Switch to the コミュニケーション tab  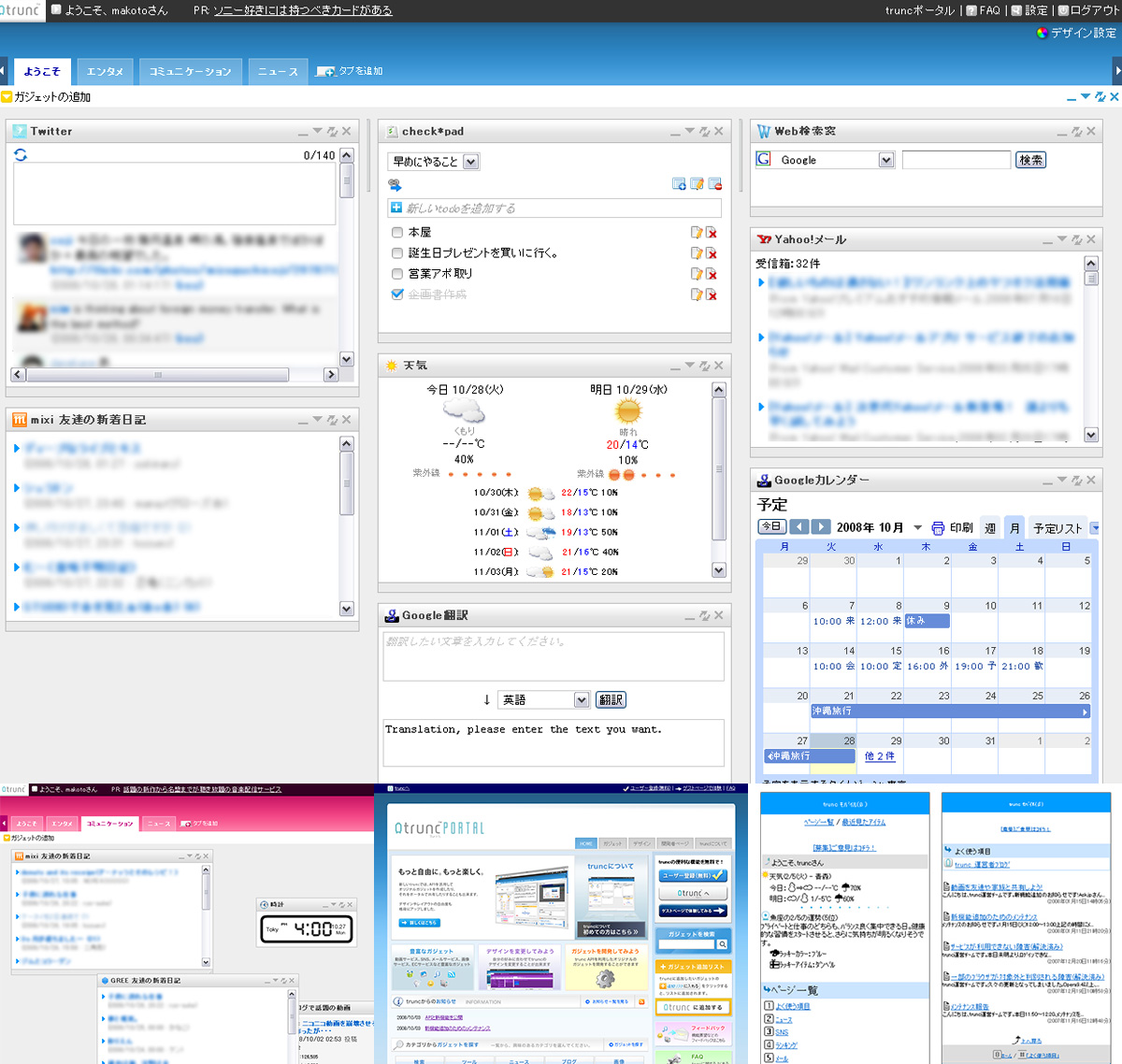[x=191, y=72]
